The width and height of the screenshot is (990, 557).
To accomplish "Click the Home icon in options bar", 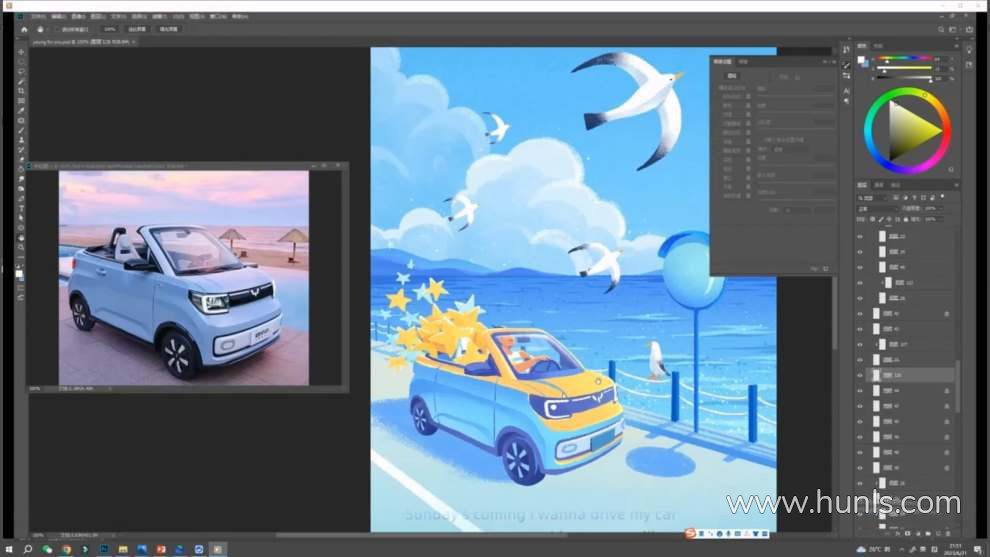I will [24, 29].
